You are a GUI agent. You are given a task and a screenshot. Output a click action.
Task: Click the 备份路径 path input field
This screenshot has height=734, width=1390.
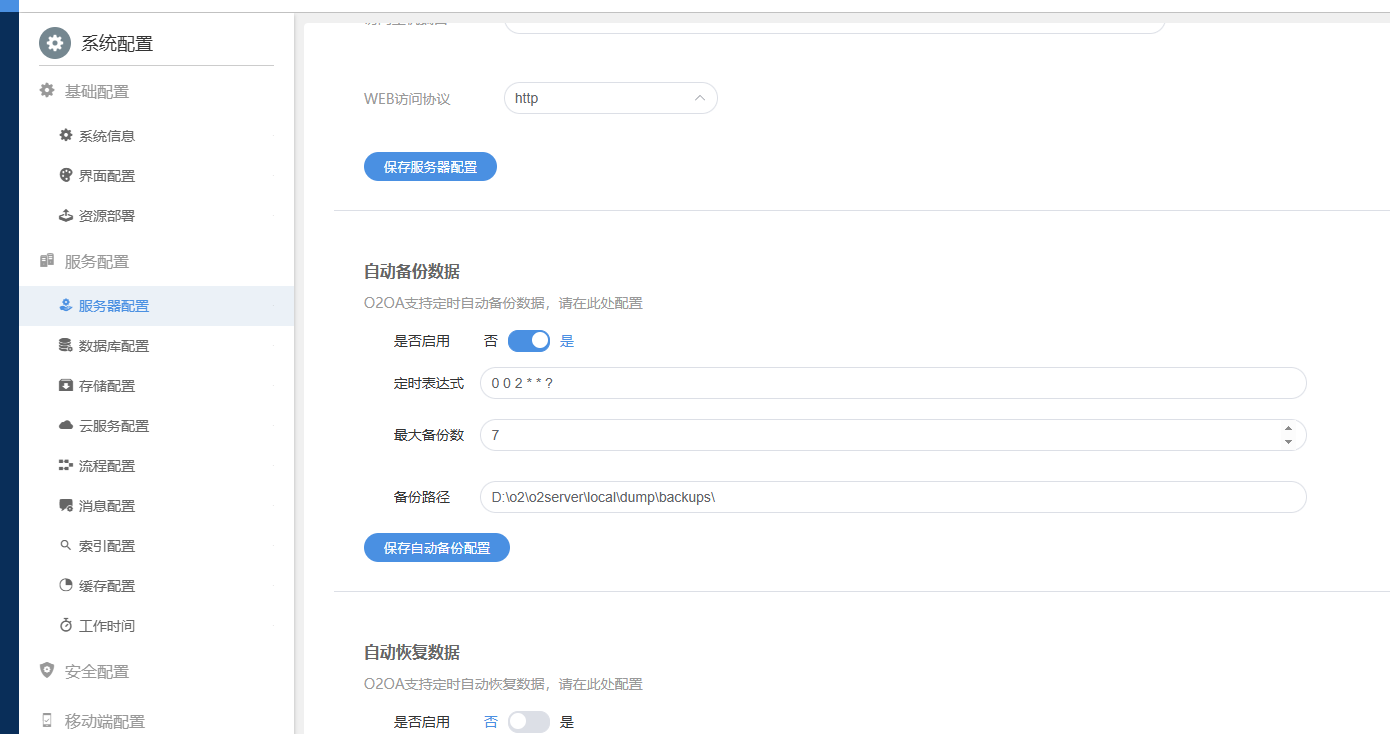(893, 497)
